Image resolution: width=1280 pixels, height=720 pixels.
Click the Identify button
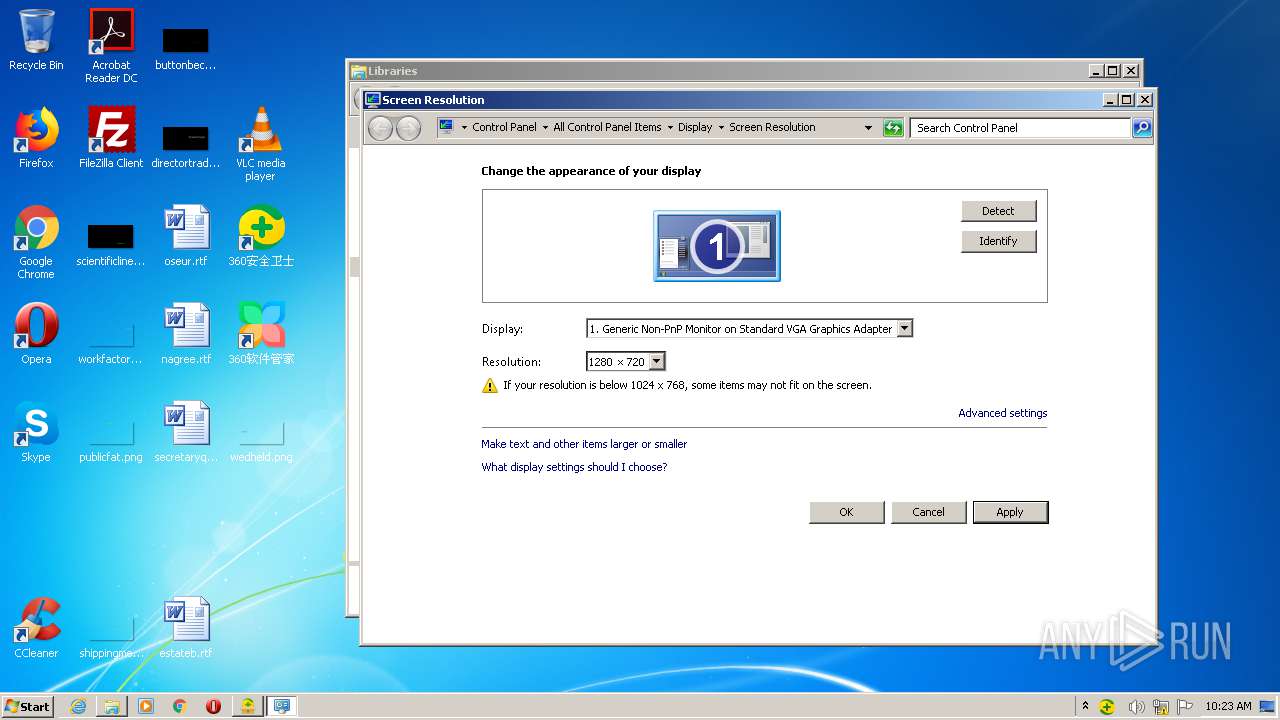point(998,241)
